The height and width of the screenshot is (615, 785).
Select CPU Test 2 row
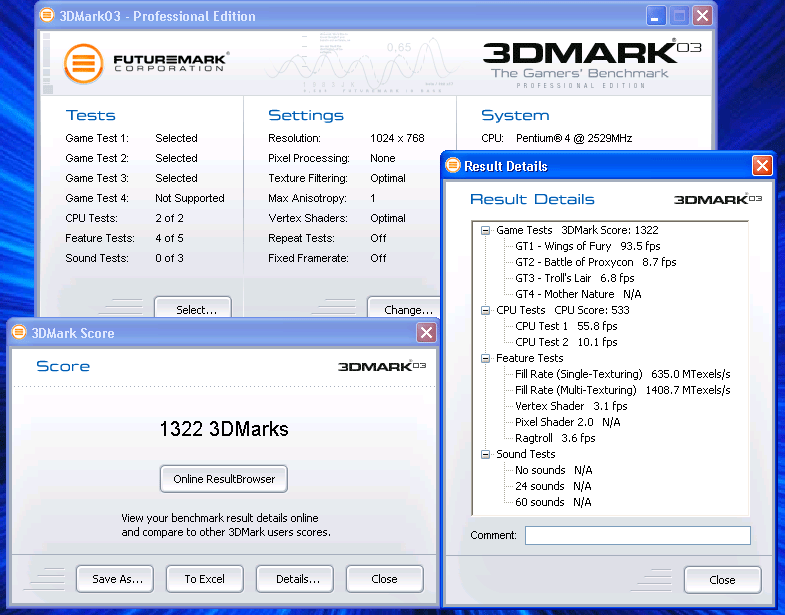pyautogui.click(x=566, y=343)
